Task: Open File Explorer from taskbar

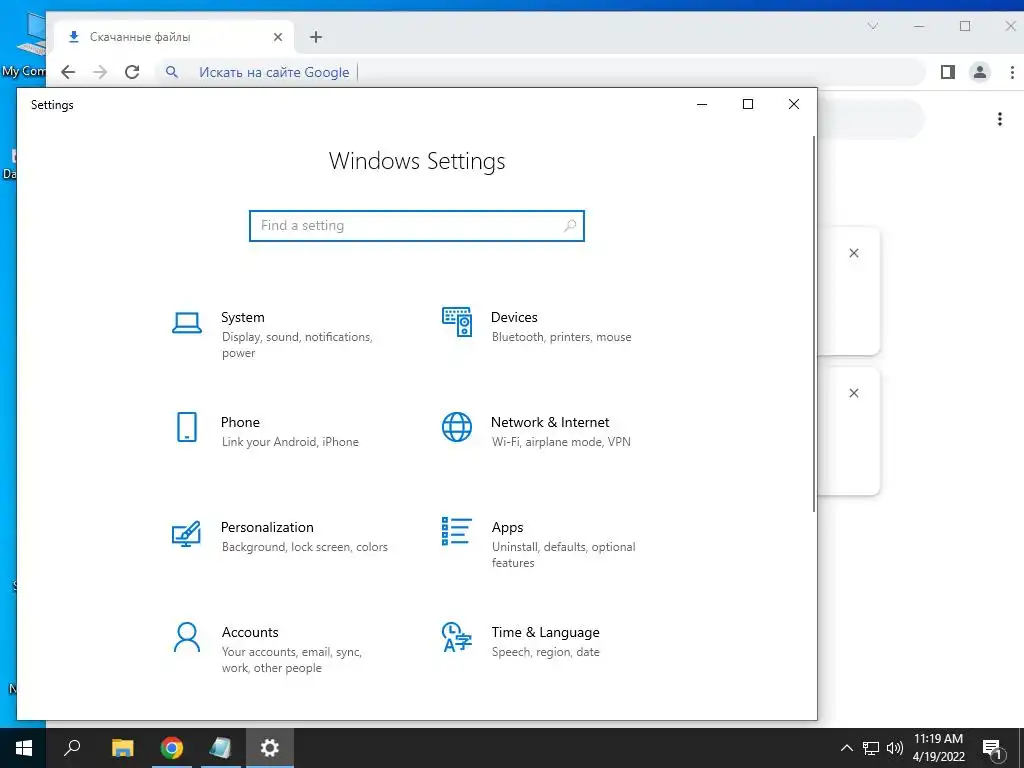Action: pyautogui.click(x=122, y=748)
